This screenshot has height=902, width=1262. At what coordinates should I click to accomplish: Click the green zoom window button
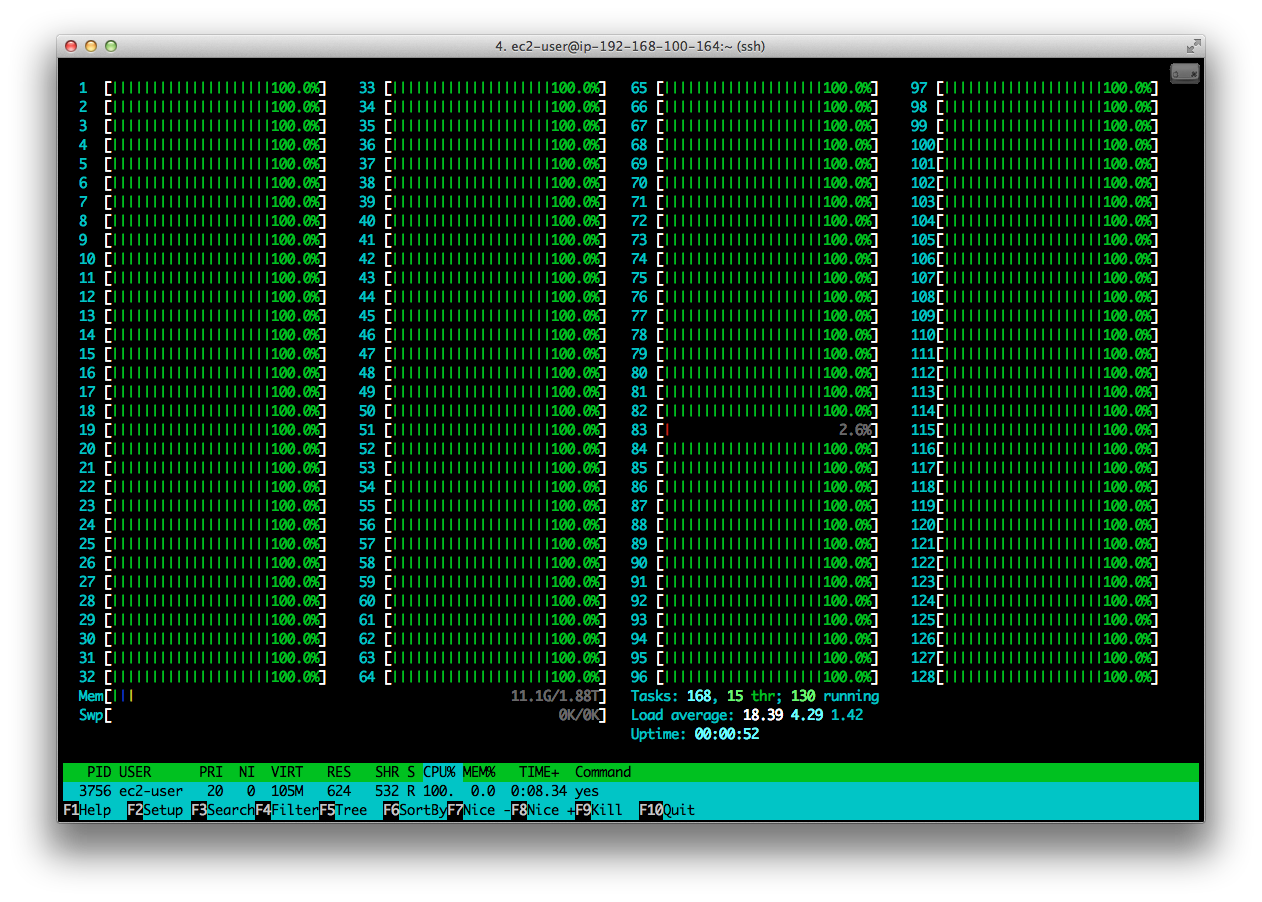point(111,46)
